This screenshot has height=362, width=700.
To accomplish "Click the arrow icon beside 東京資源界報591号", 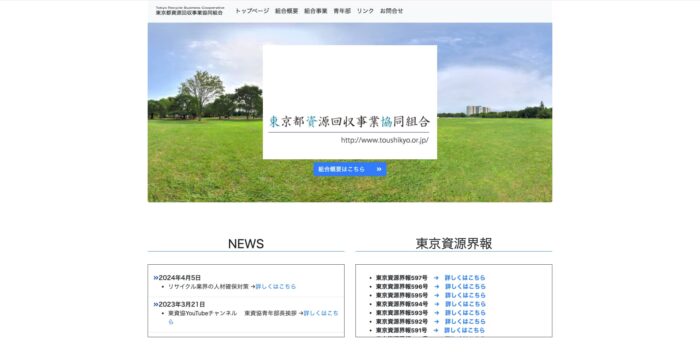I will (x=435, y=330).
